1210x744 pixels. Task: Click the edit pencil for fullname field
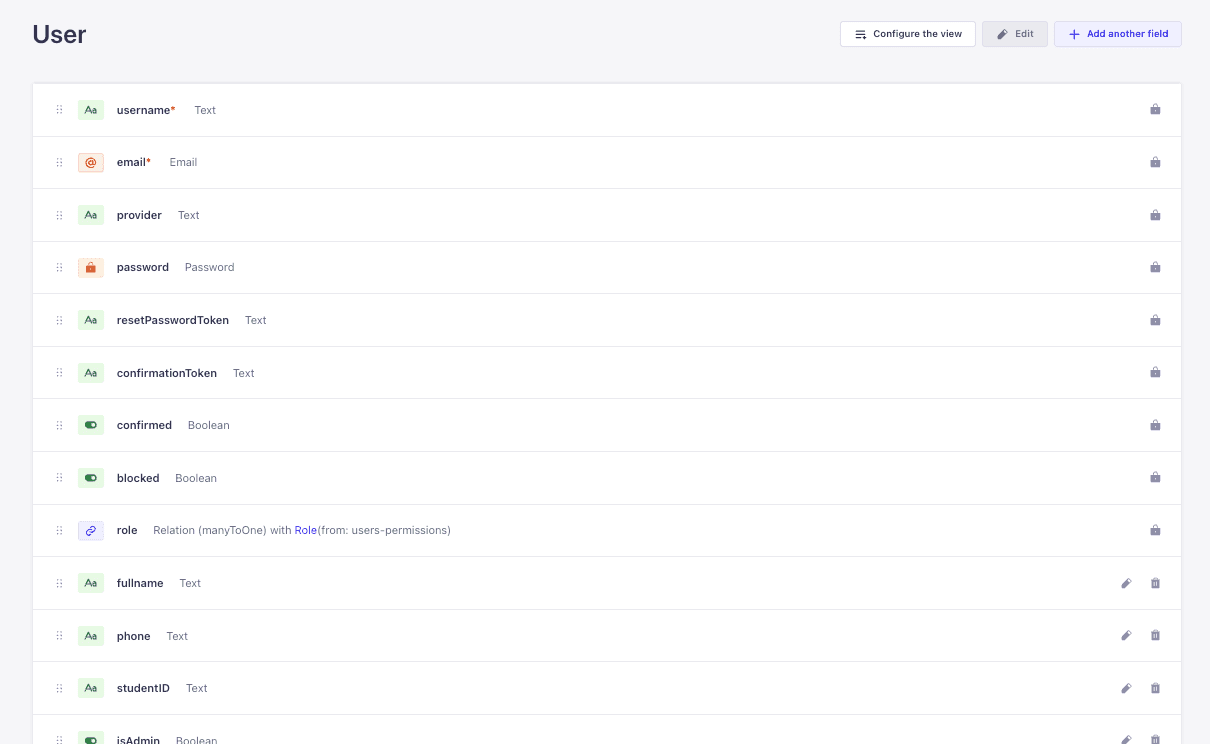[1126, 583]
